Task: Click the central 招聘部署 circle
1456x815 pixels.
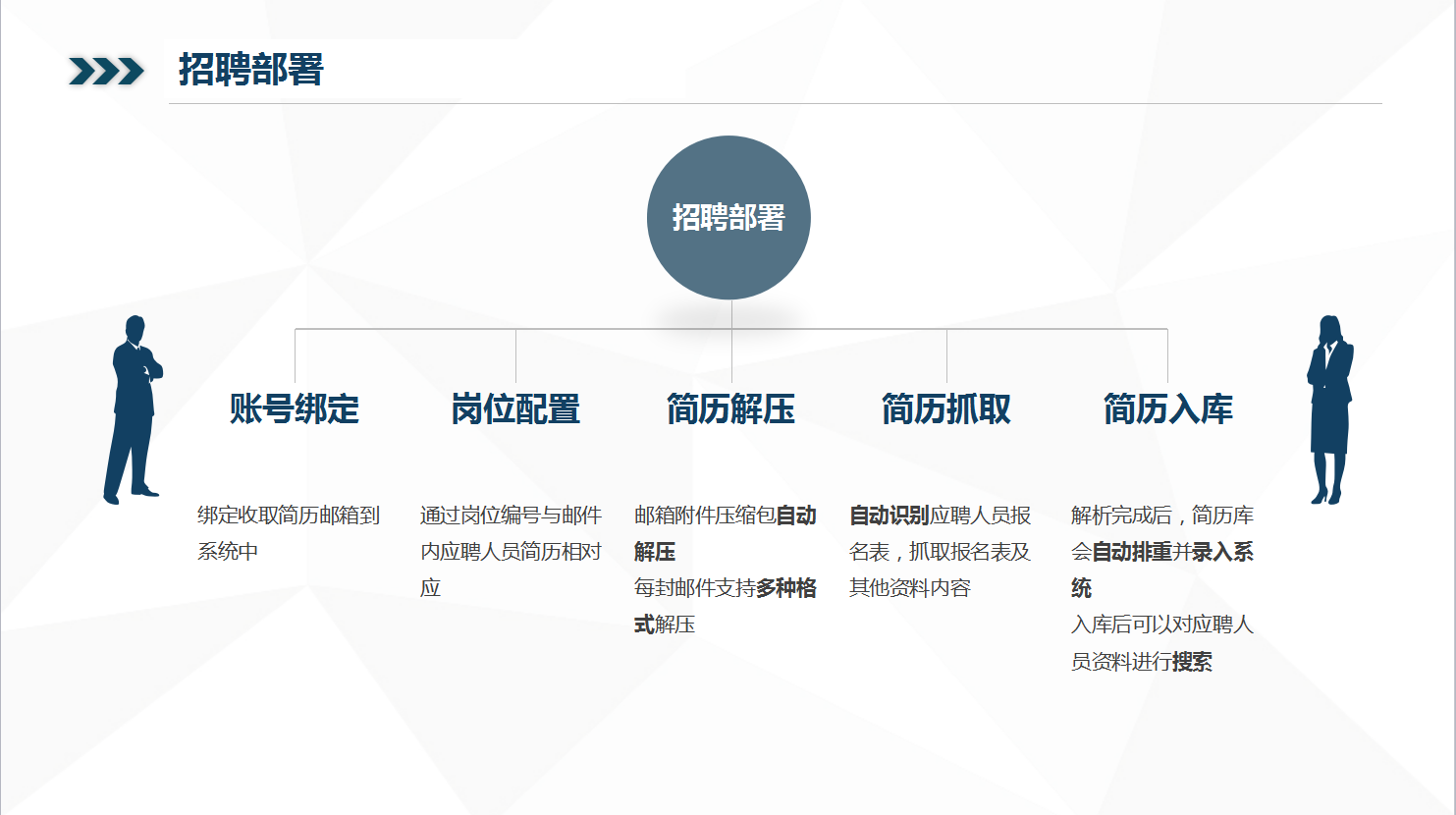Action: (x=728, y=217)
